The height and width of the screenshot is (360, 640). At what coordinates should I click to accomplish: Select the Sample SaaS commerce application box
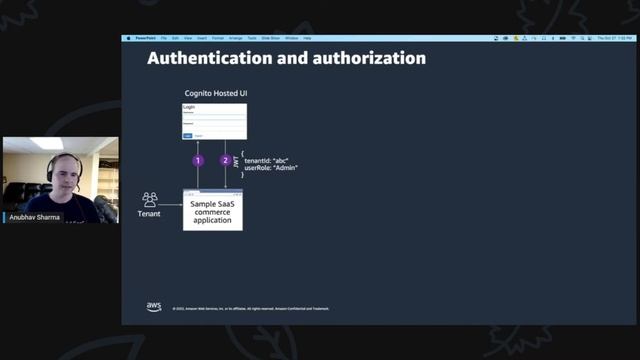[x=213, y=210]
